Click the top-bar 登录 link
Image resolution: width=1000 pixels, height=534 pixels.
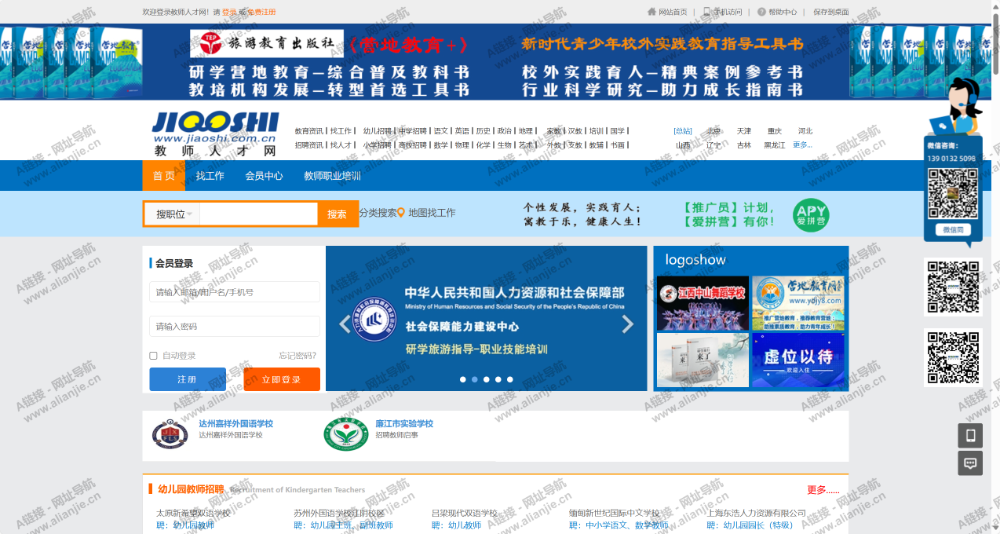pyautogui.click(x=230, y=12)
